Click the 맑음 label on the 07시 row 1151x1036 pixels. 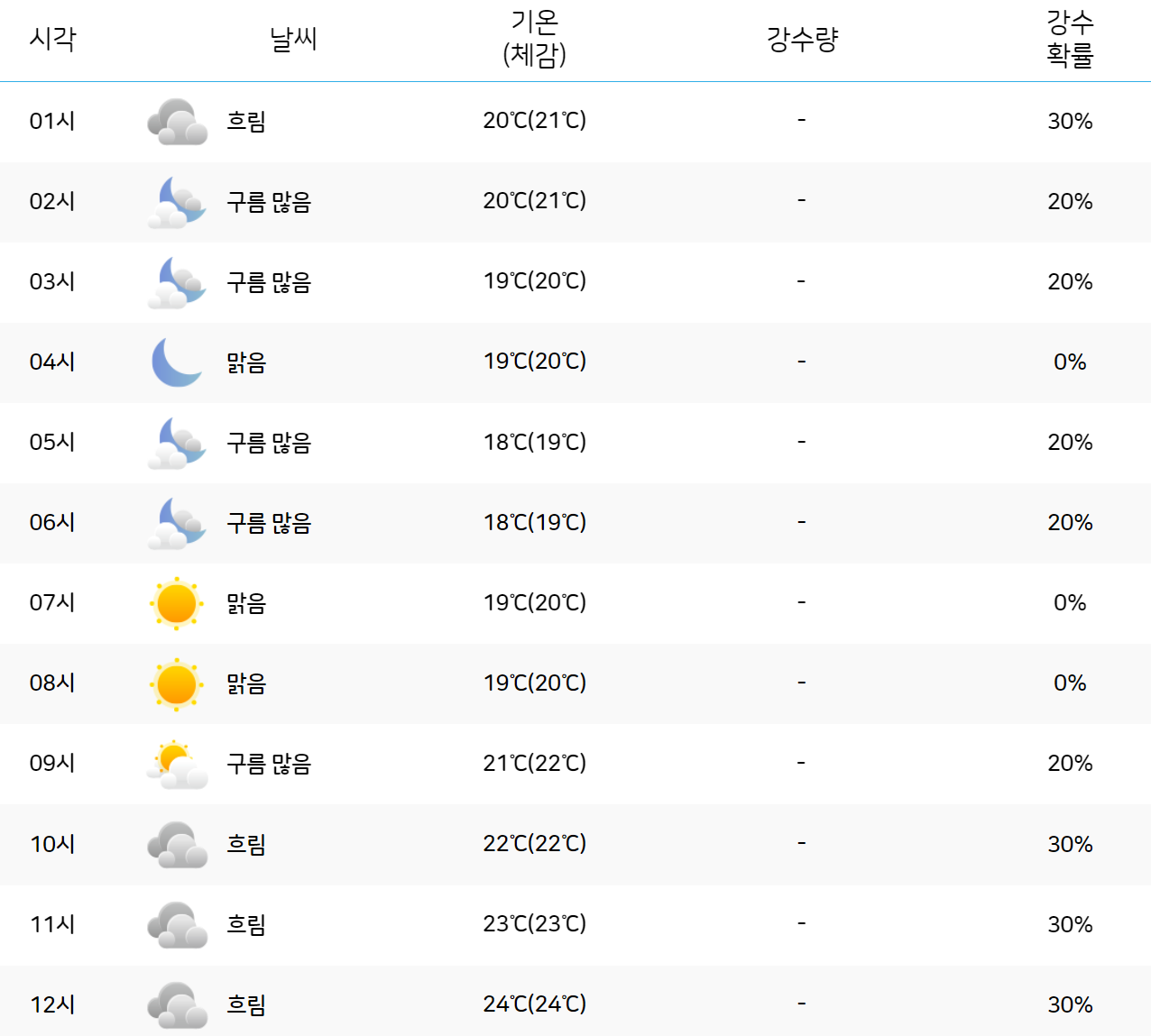[x=245, y=603]
